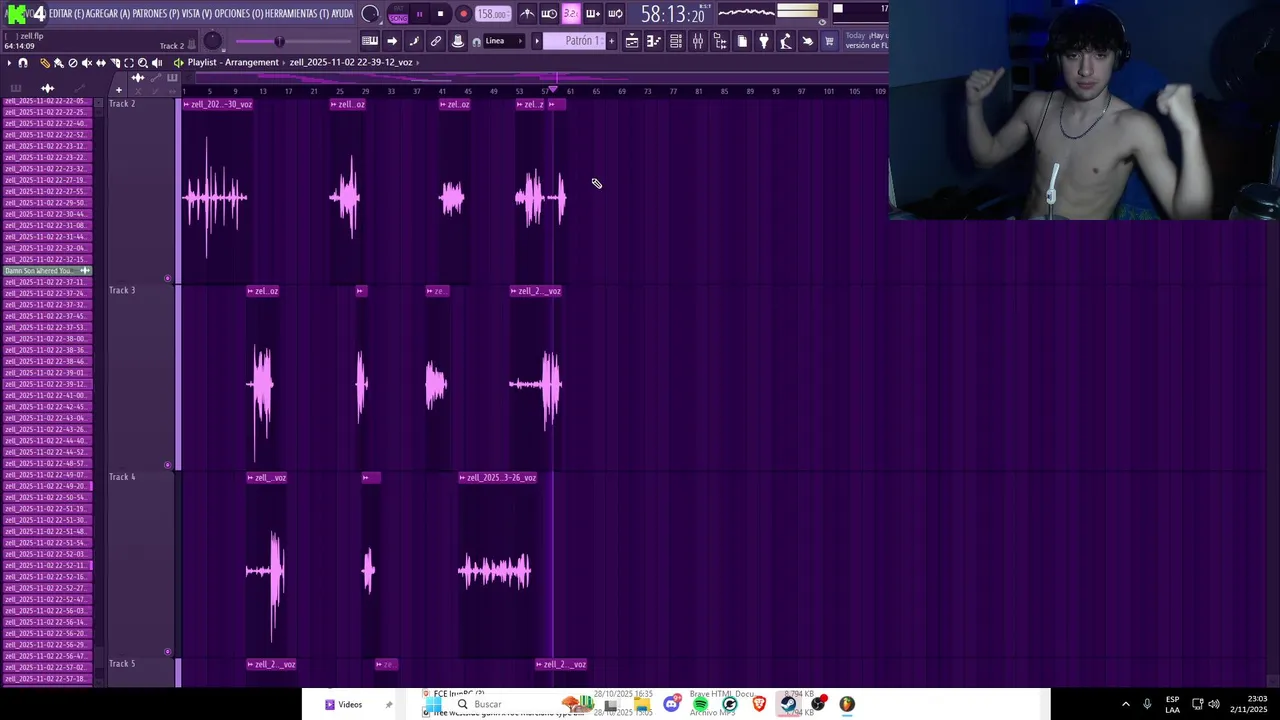Viewport: 1280px width, 720px height.
Task: Toggle the metronome icon
Action: point(527,14)
